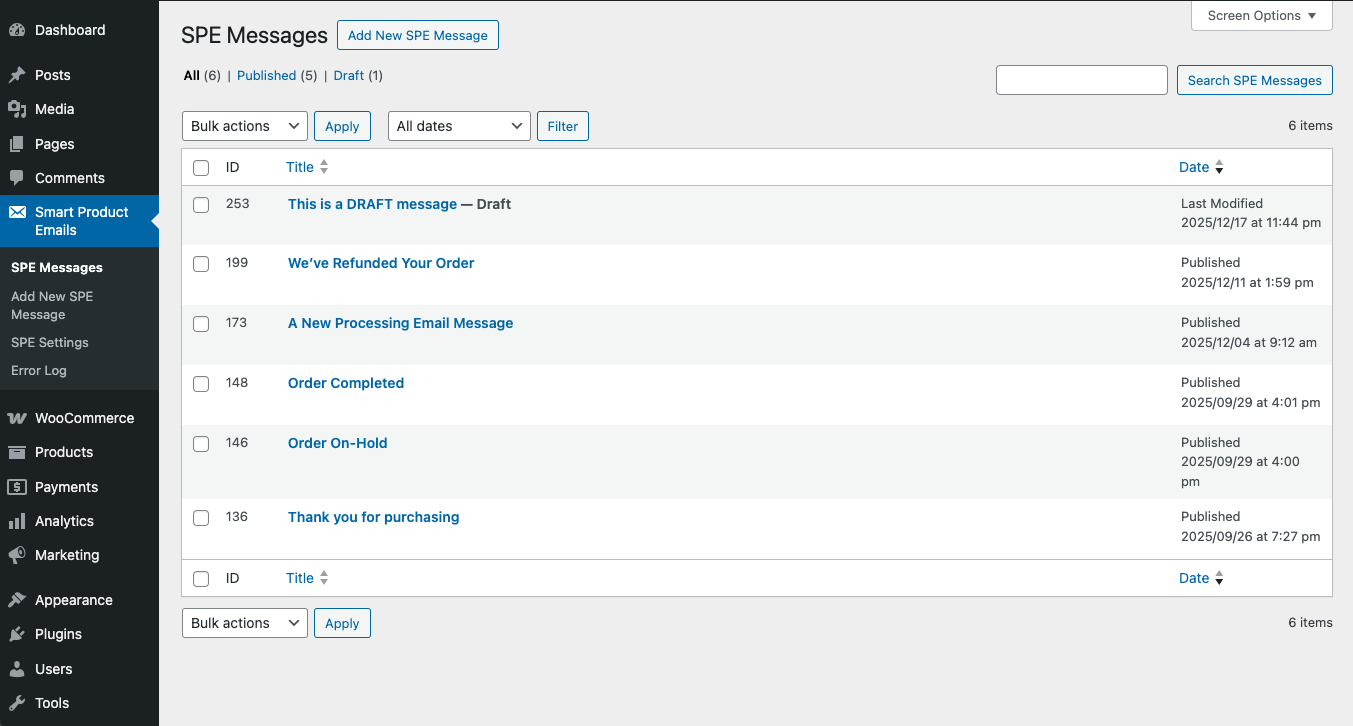Click the Plugins plug icon
Image resolution: width=1353 pixels, height=726 pixels.
17,634
